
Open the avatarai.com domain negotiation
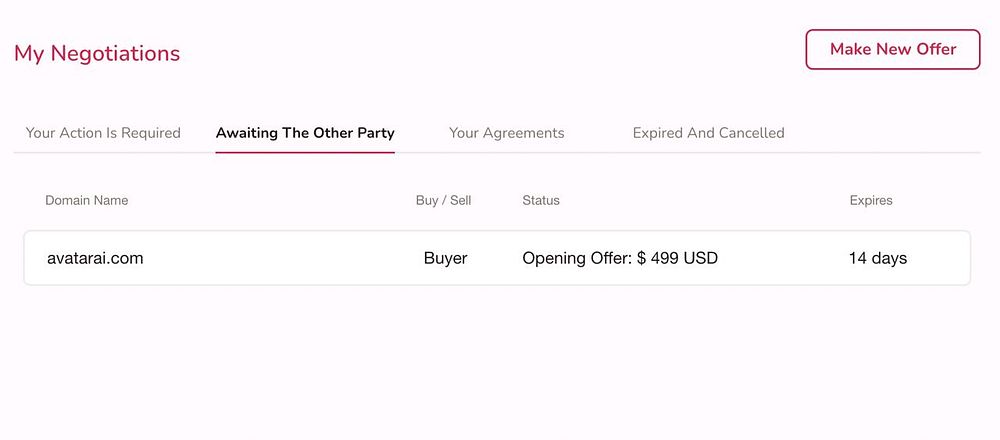point(95,258)
